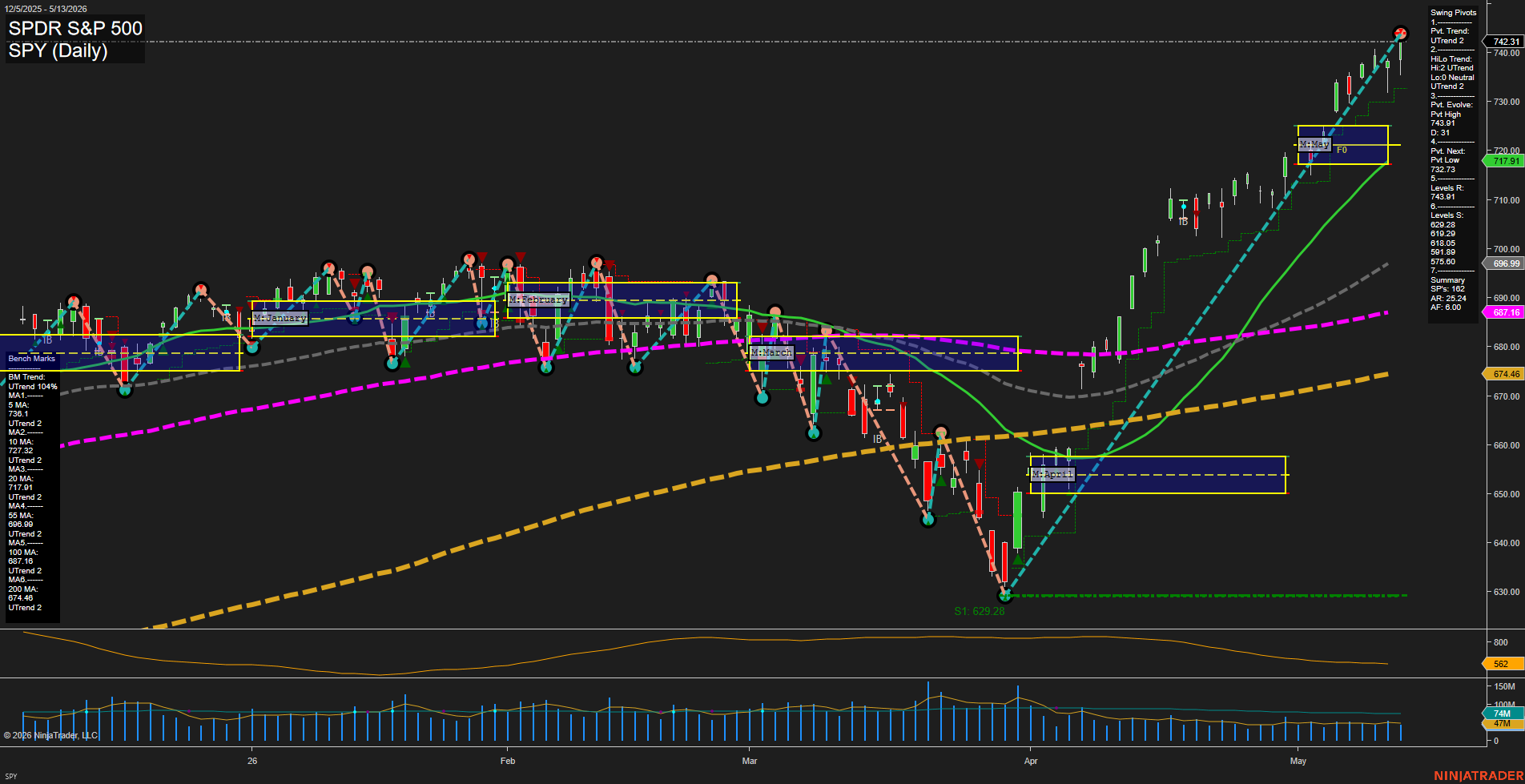The image size is (1525, 784).
Task: Select the AR: 25.24 summary value
Action: click(1449, 299)
